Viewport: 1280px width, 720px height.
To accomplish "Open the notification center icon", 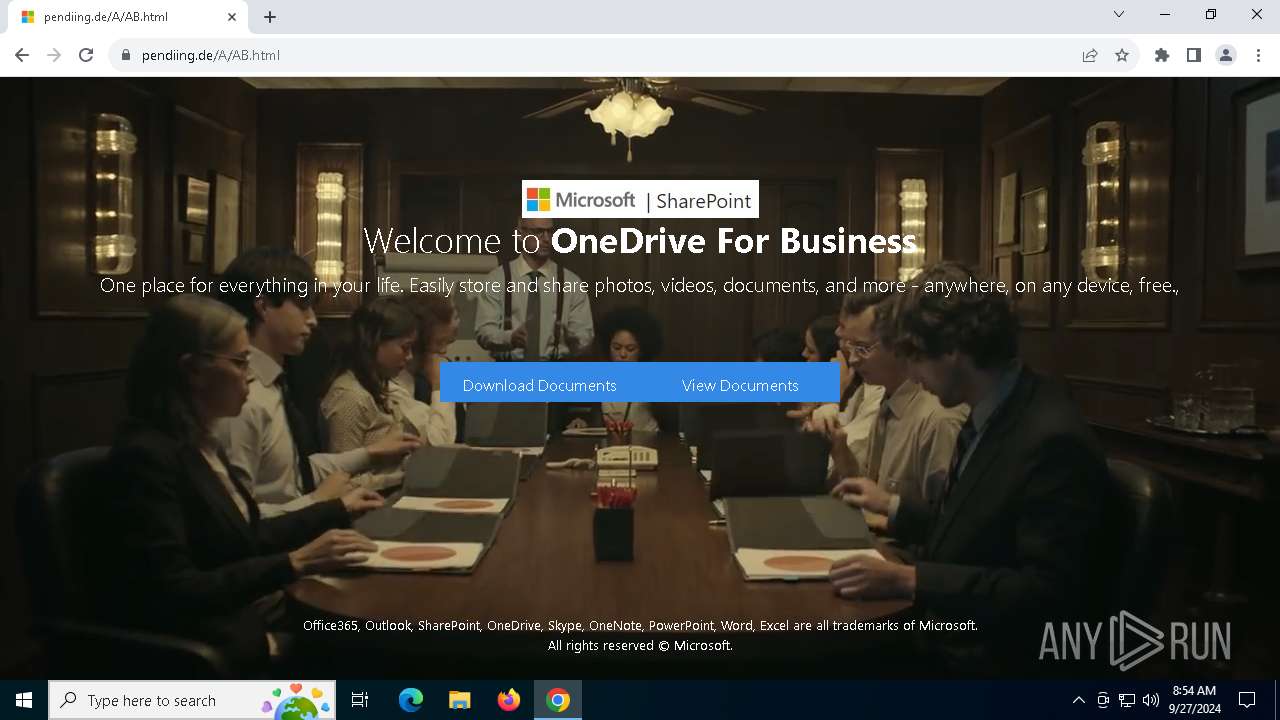I will [x=1247, y=700].
